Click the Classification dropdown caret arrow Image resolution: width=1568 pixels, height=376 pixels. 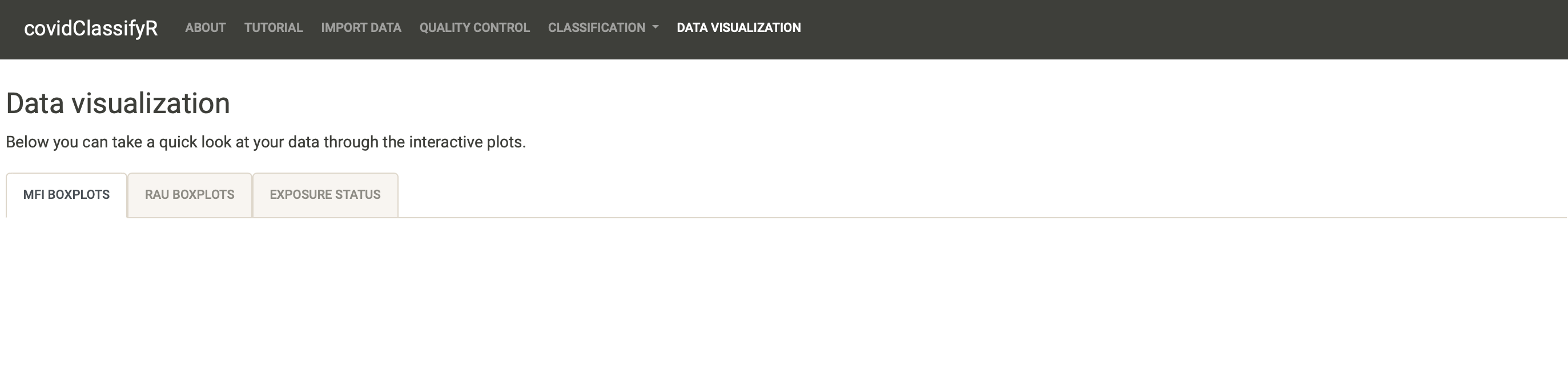(x=655, y=27)
